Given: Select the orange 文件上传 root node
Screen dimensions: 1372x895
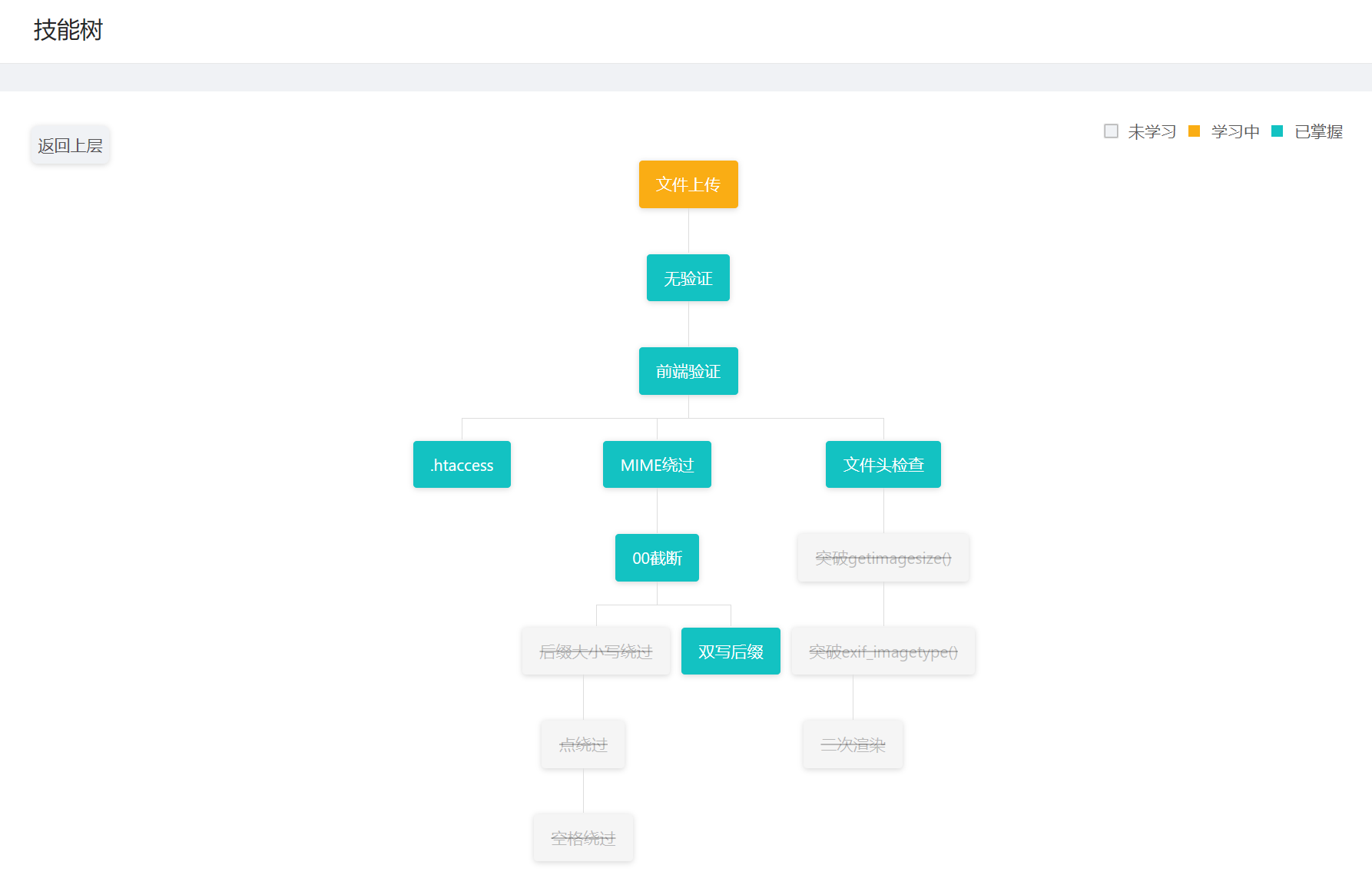Looking at the screenshot, I should 688,184.
